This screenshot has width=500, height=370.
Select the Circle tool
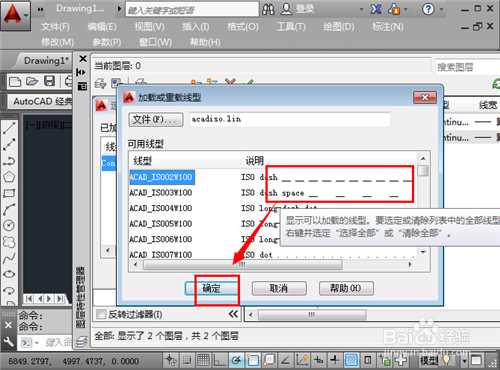click(9, 225)
